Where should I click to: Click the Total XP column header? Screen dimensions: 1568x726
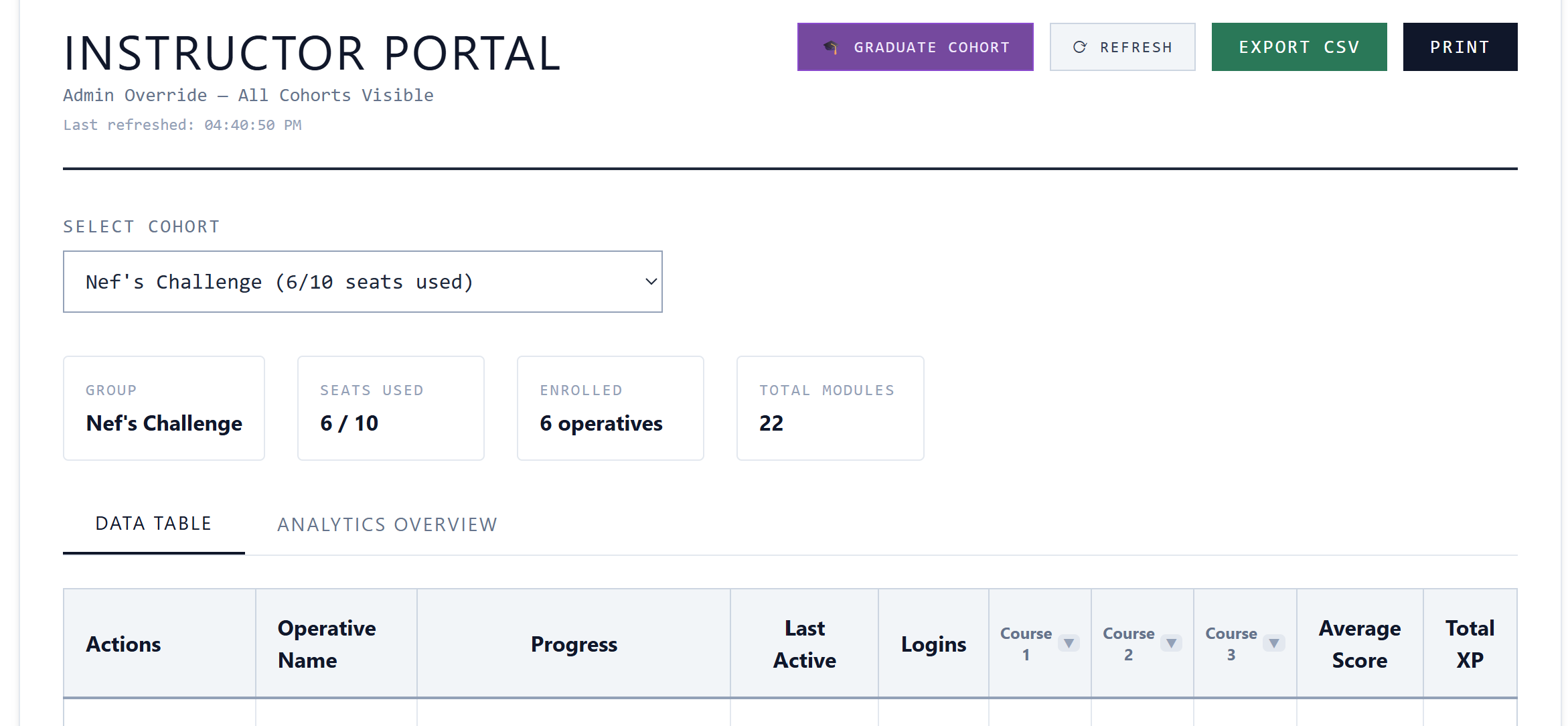(1470, 644)
